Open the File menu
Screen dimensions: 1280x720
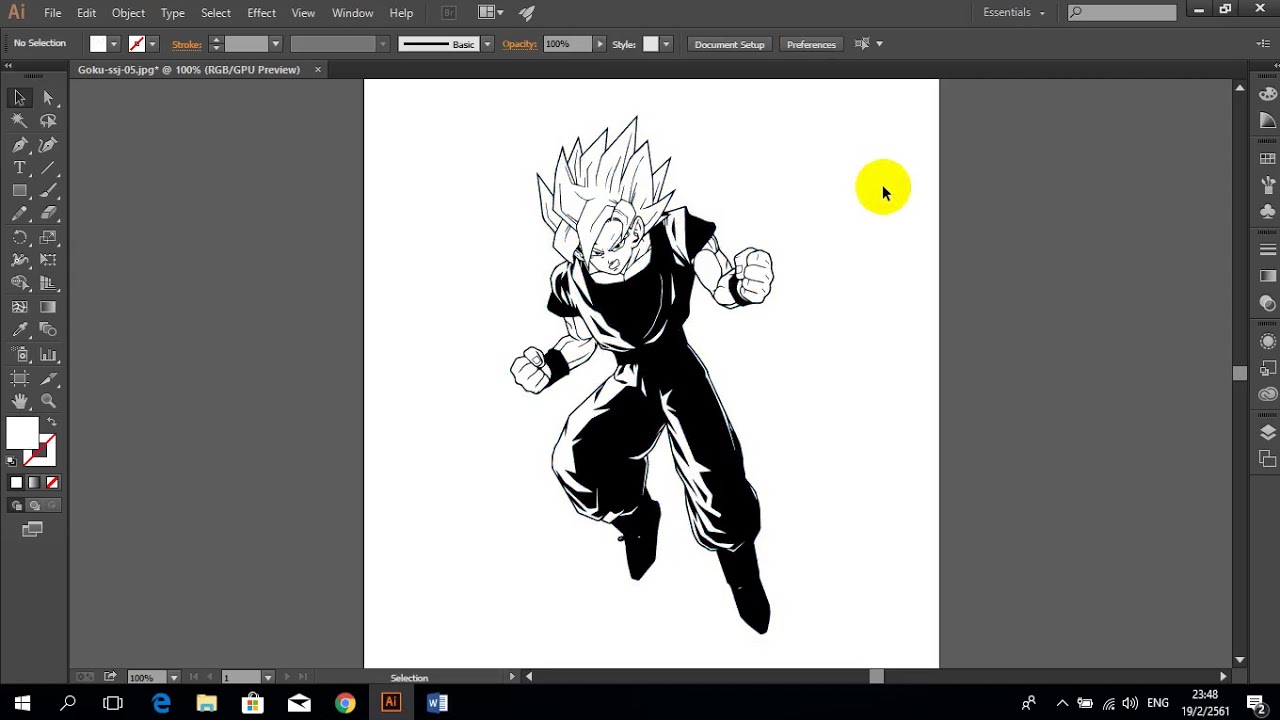pos(53,13)
